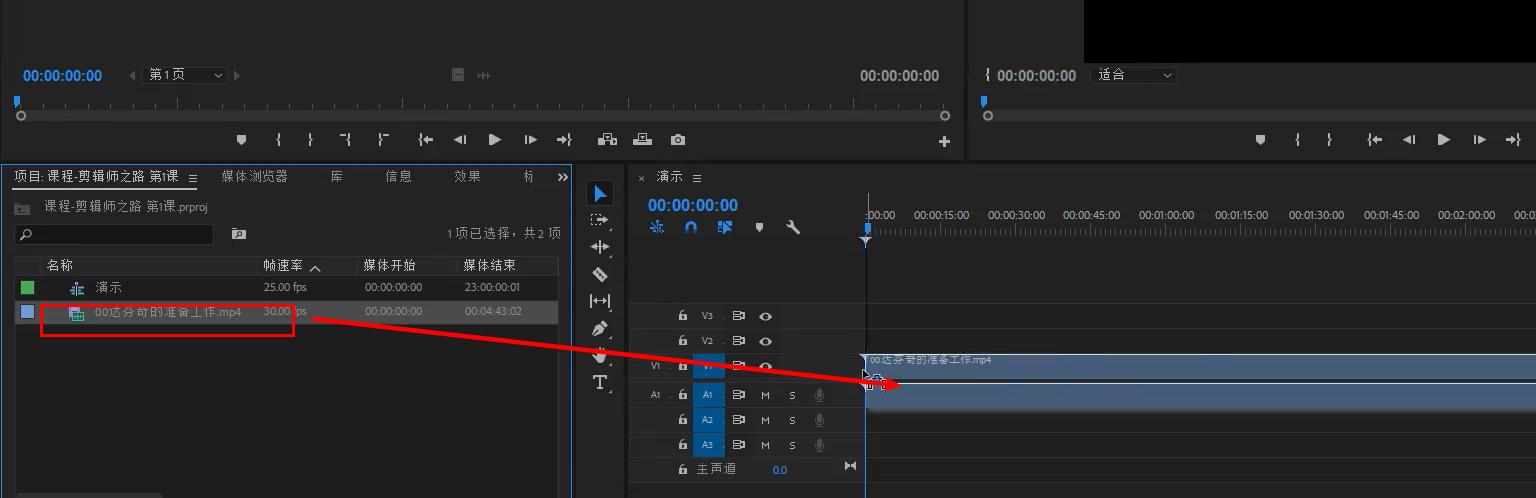The image size is (1536, 498).
Task: Click the green label swatch of 演示
Action: [x=27, y=288]
